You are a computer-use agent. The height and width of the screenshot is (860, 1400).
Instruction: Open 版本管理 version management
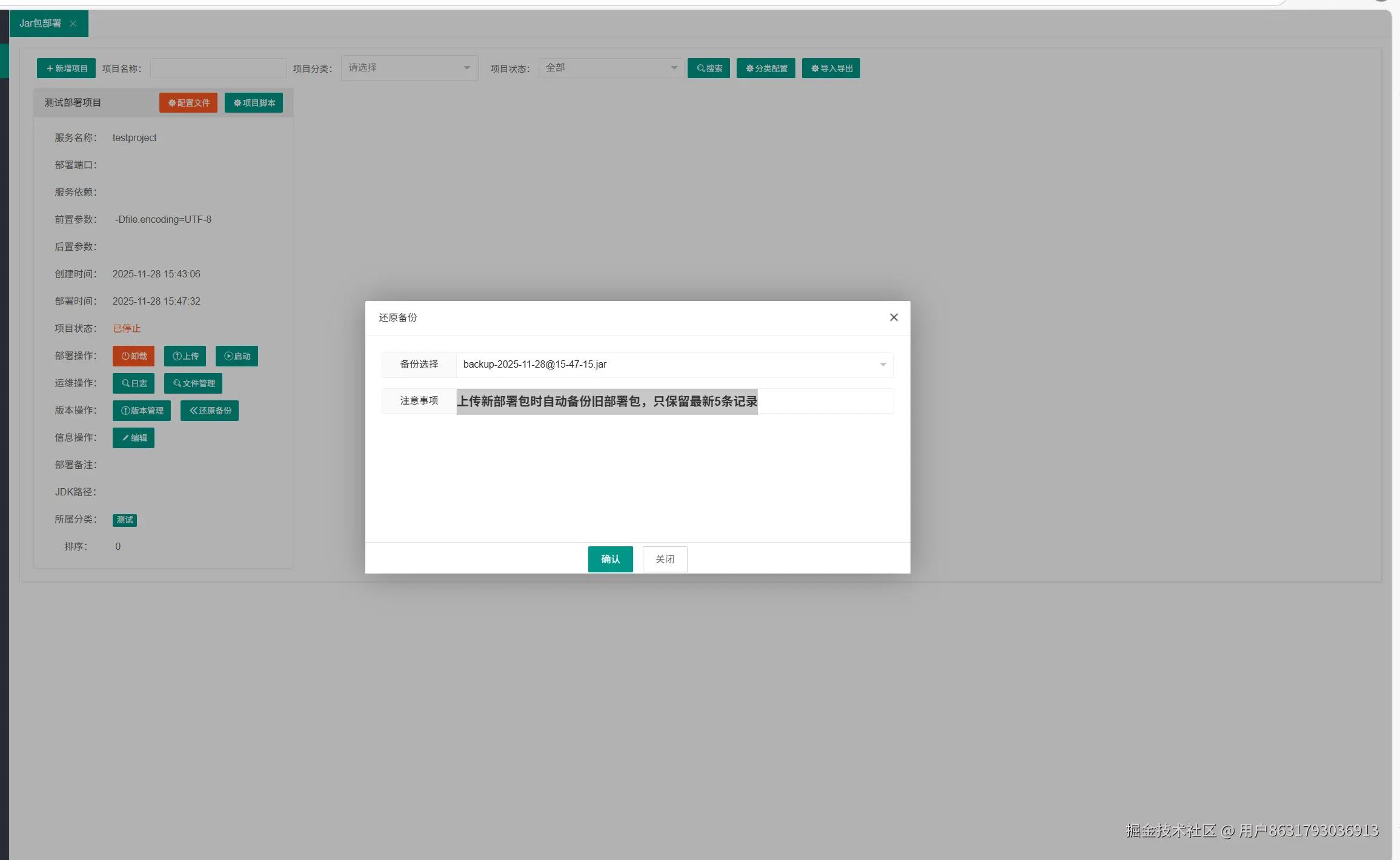click(x=142, y=411)
